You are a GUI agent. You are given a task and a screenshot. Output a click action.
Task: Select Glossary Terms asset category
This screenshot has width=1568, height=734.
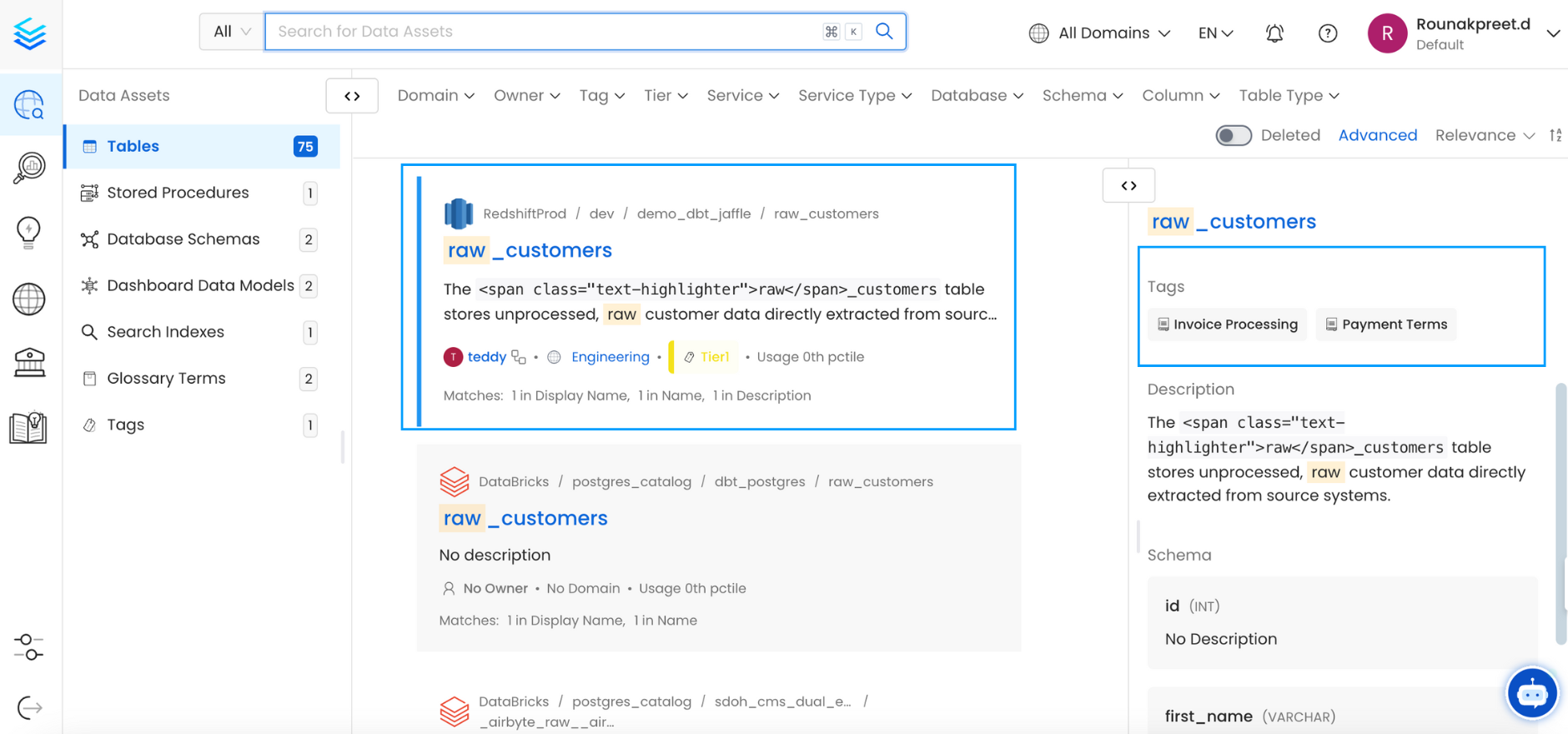[166, 378]
